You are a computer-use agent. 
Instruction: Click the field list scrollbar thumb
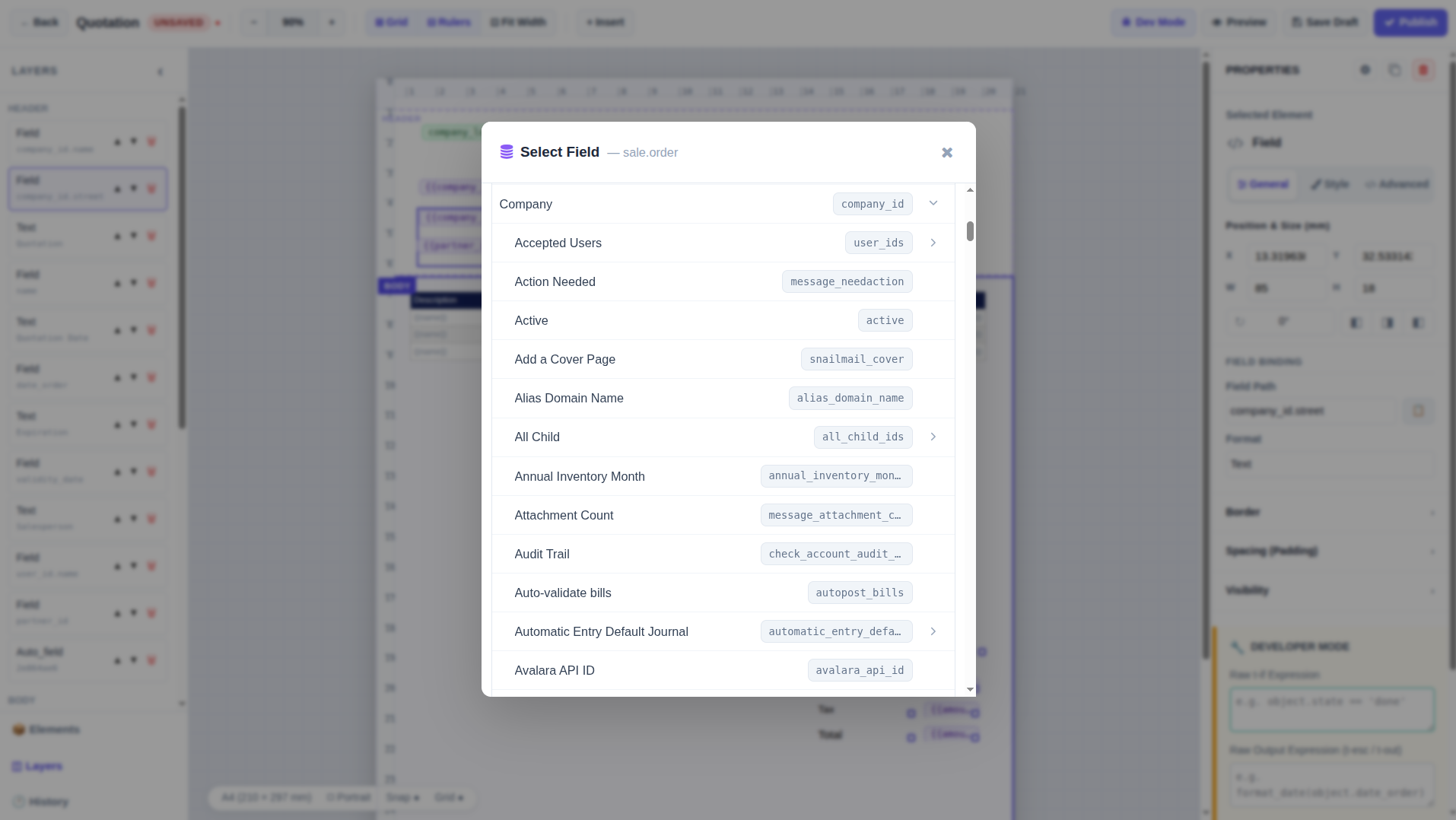coord(970,231)
